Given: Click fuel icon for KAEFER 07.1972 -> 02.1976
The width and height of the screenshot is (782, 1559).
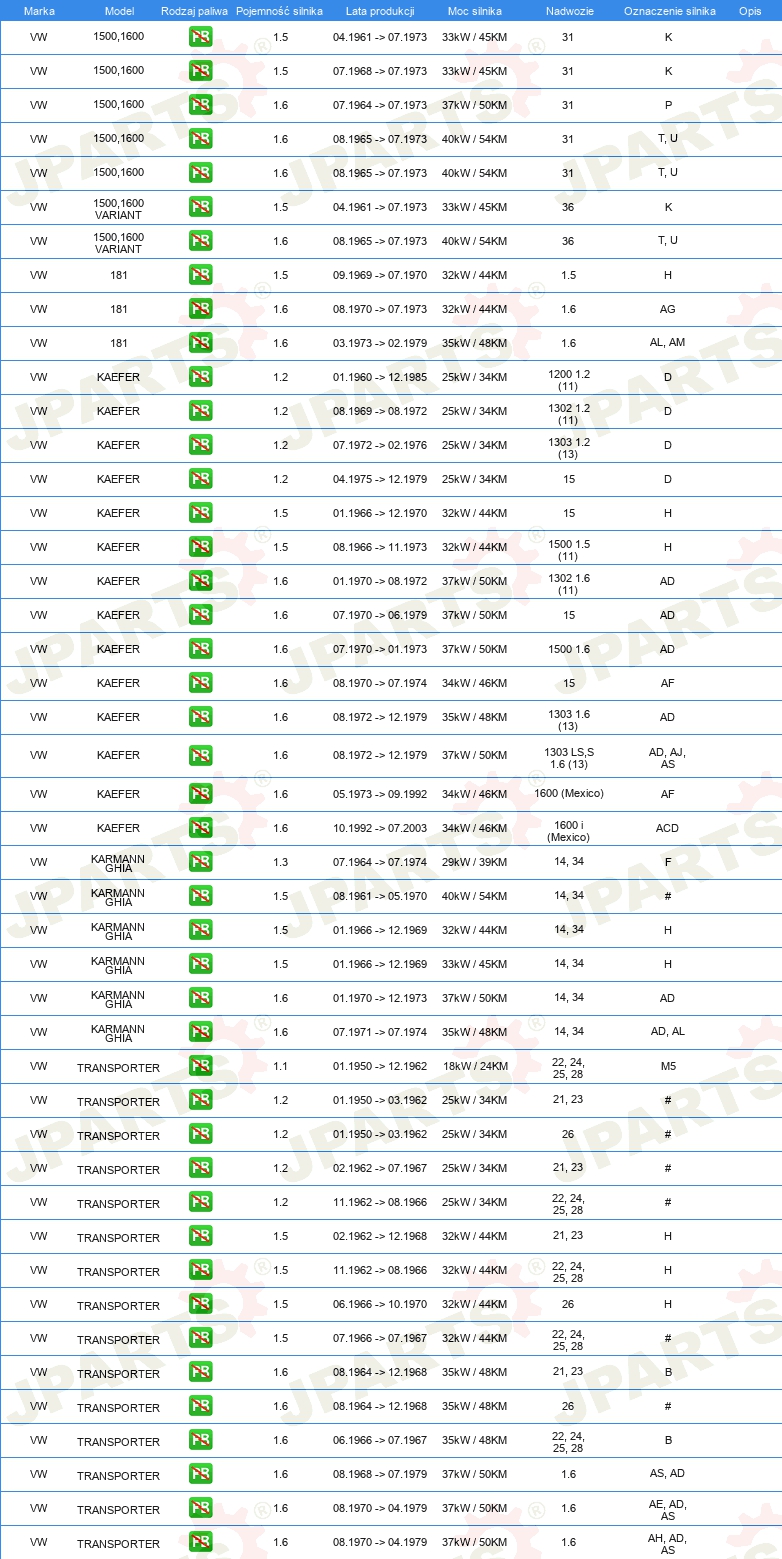Looking at the screenshot, I should pyautogui.click(x=200, y=445).
